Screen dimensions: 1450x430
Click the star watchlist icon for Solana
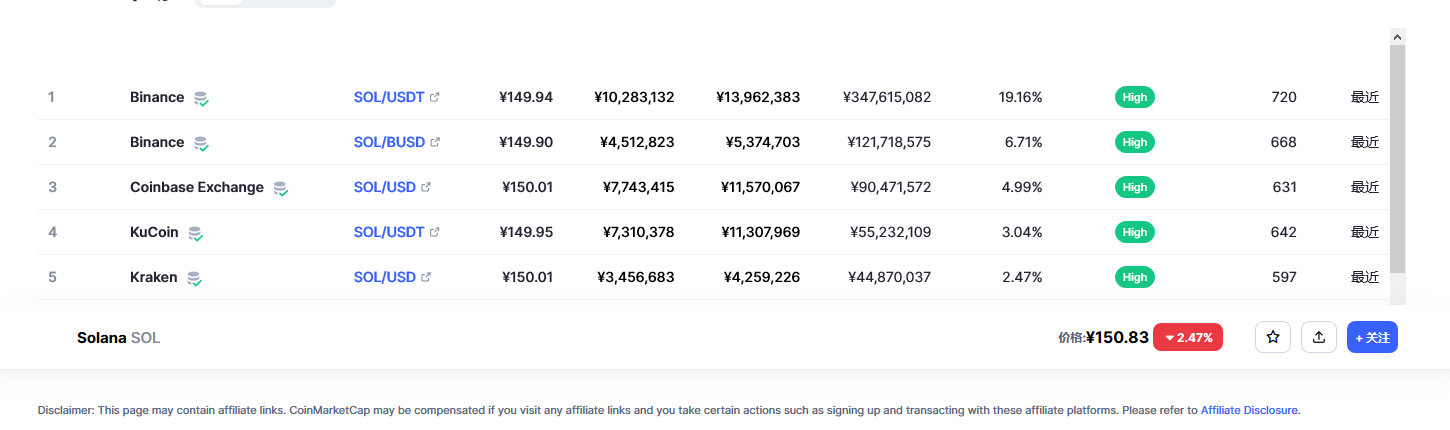tap(1273, 338)
